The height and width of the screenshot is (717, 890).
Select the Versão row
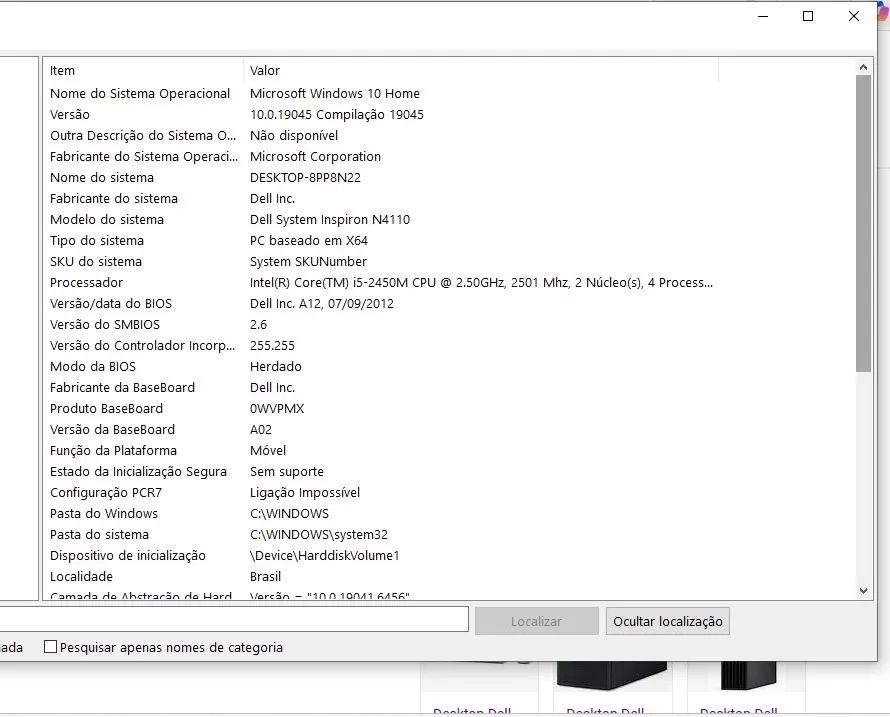(380, 114)
